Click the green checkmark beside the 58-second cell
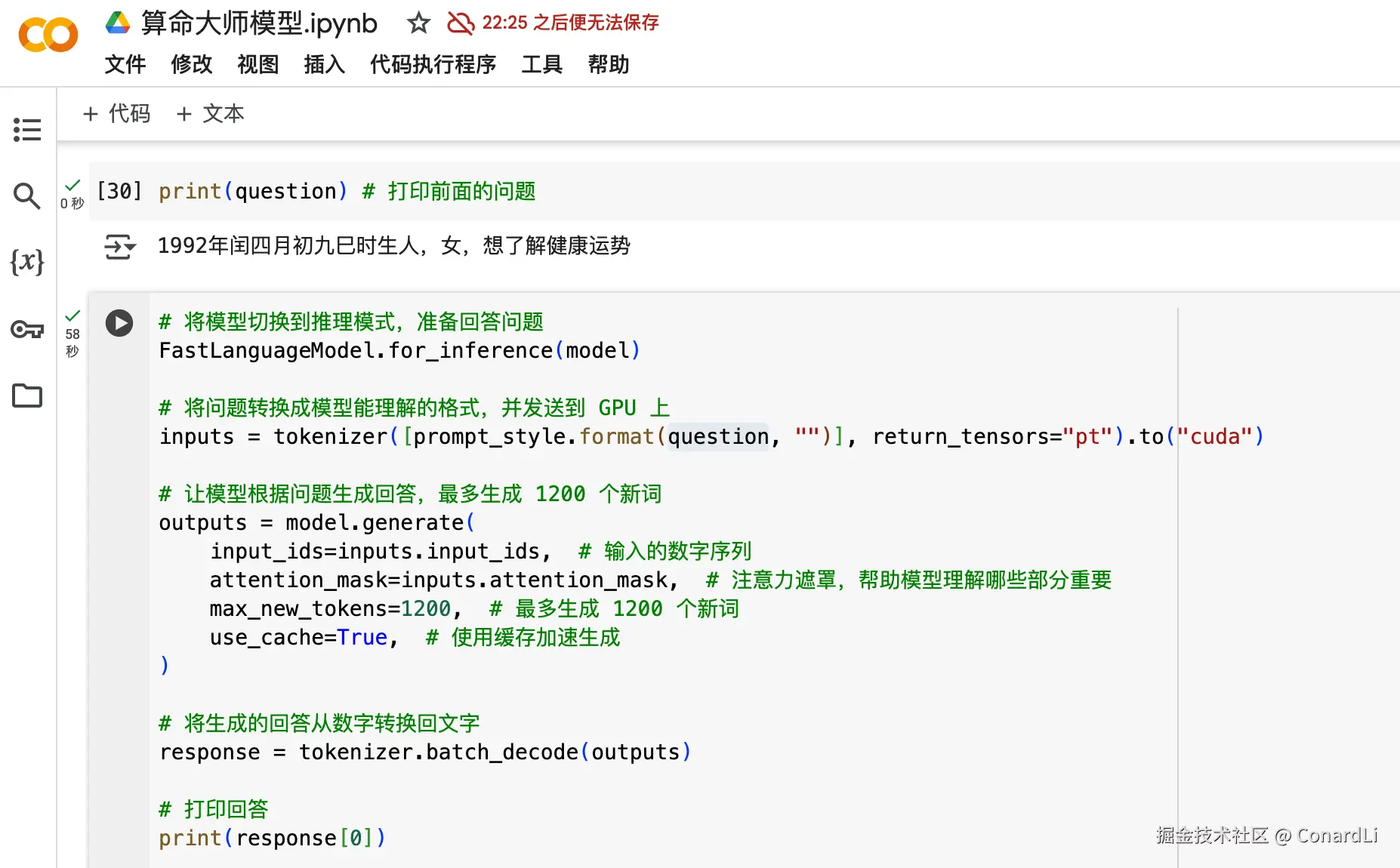The image size is (1400, 868). (72, 315)
